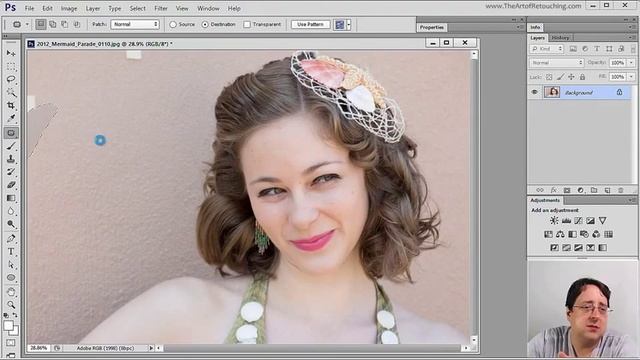Select the Horizontal Type tool
Image resolution: width=640 pixels, height=360 pixels.
pyautogui.click(x=11, y=251)
